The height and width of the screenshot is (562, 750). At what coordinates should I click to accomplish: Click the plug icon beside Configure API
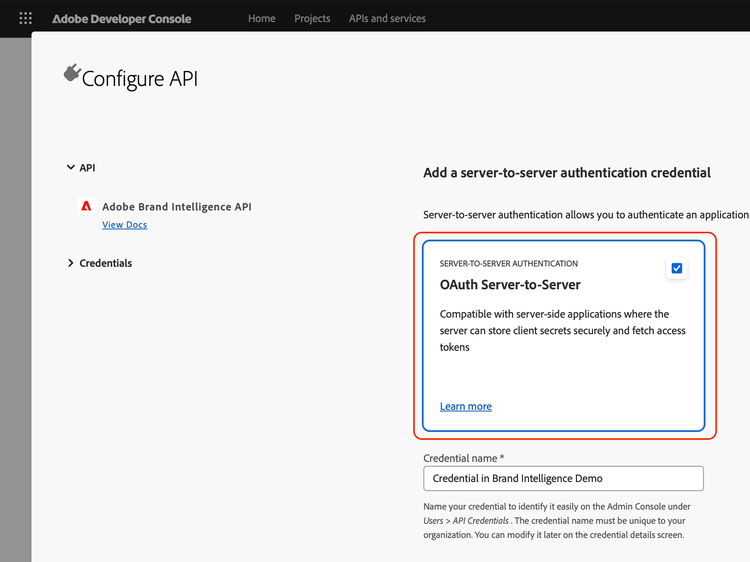tap(72, 73)
